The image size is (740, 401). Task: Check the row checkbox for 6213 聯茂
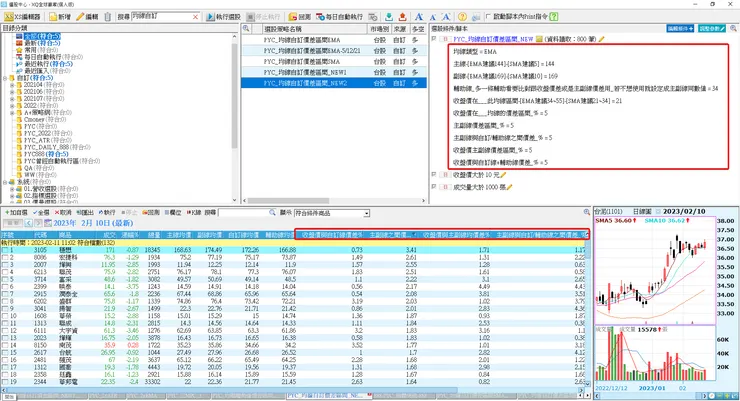(x=5, y=272)
